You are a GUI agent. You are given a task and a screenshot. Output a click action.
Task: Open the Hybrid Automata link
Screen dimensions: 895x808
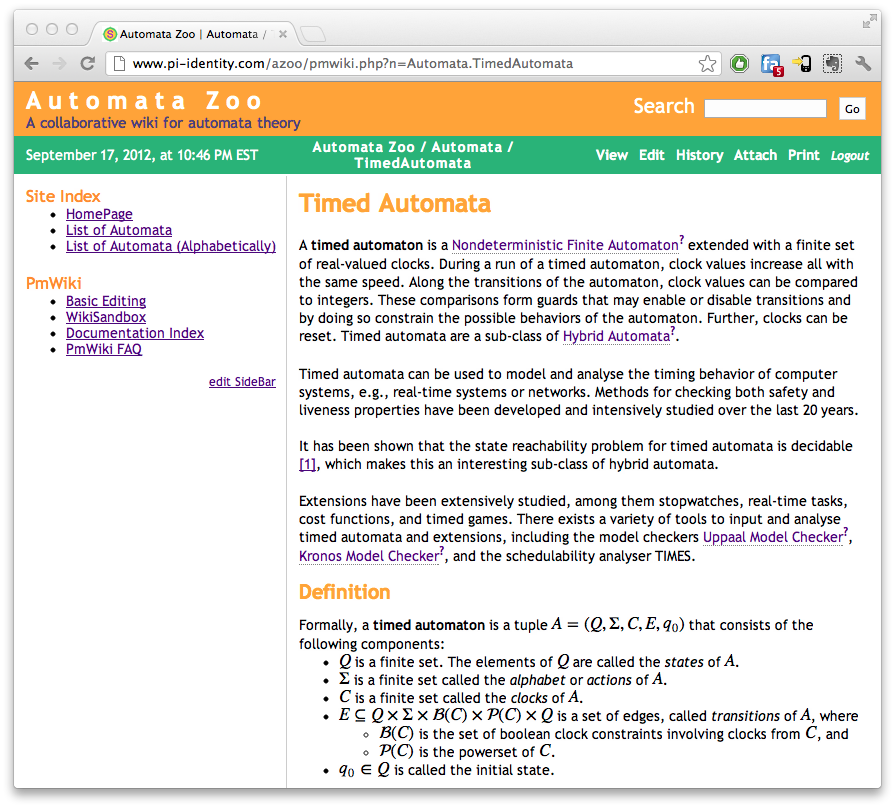click(616, 336)
